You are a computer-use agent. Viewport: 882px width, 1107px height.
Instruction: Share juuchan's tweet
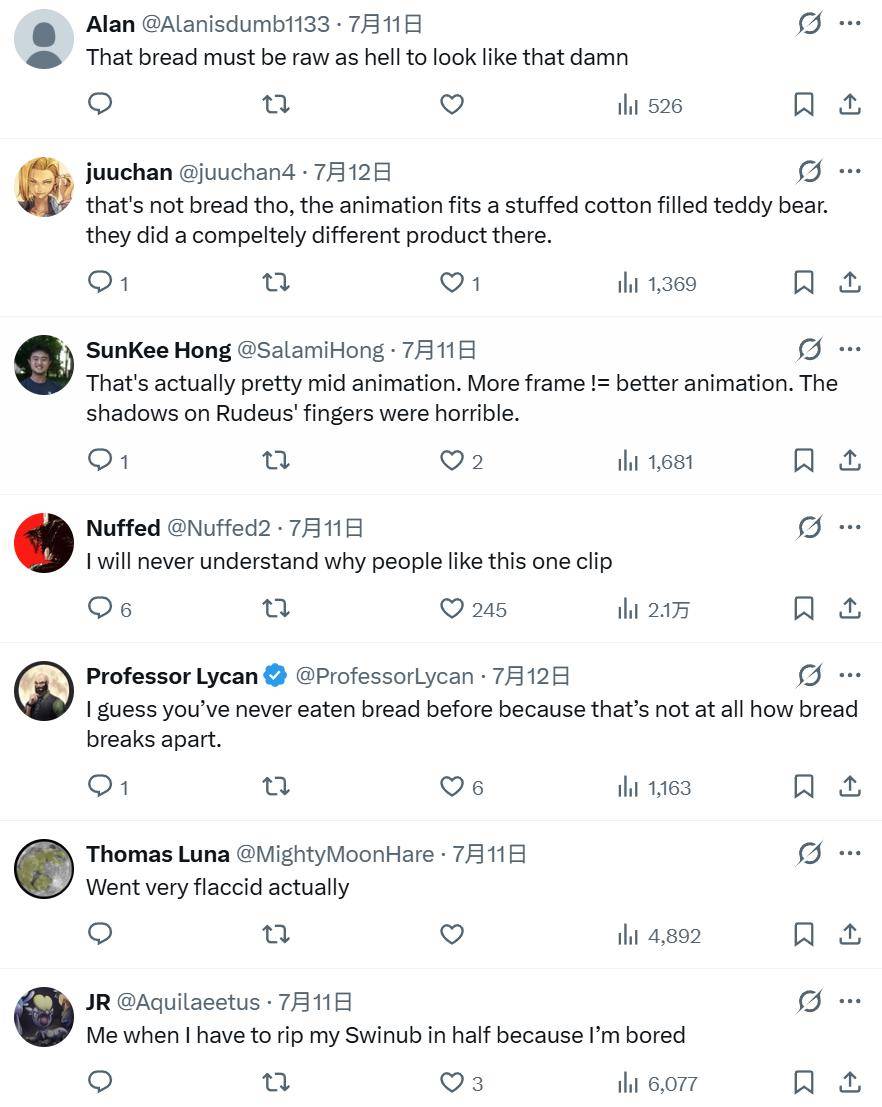pos(850,282)
